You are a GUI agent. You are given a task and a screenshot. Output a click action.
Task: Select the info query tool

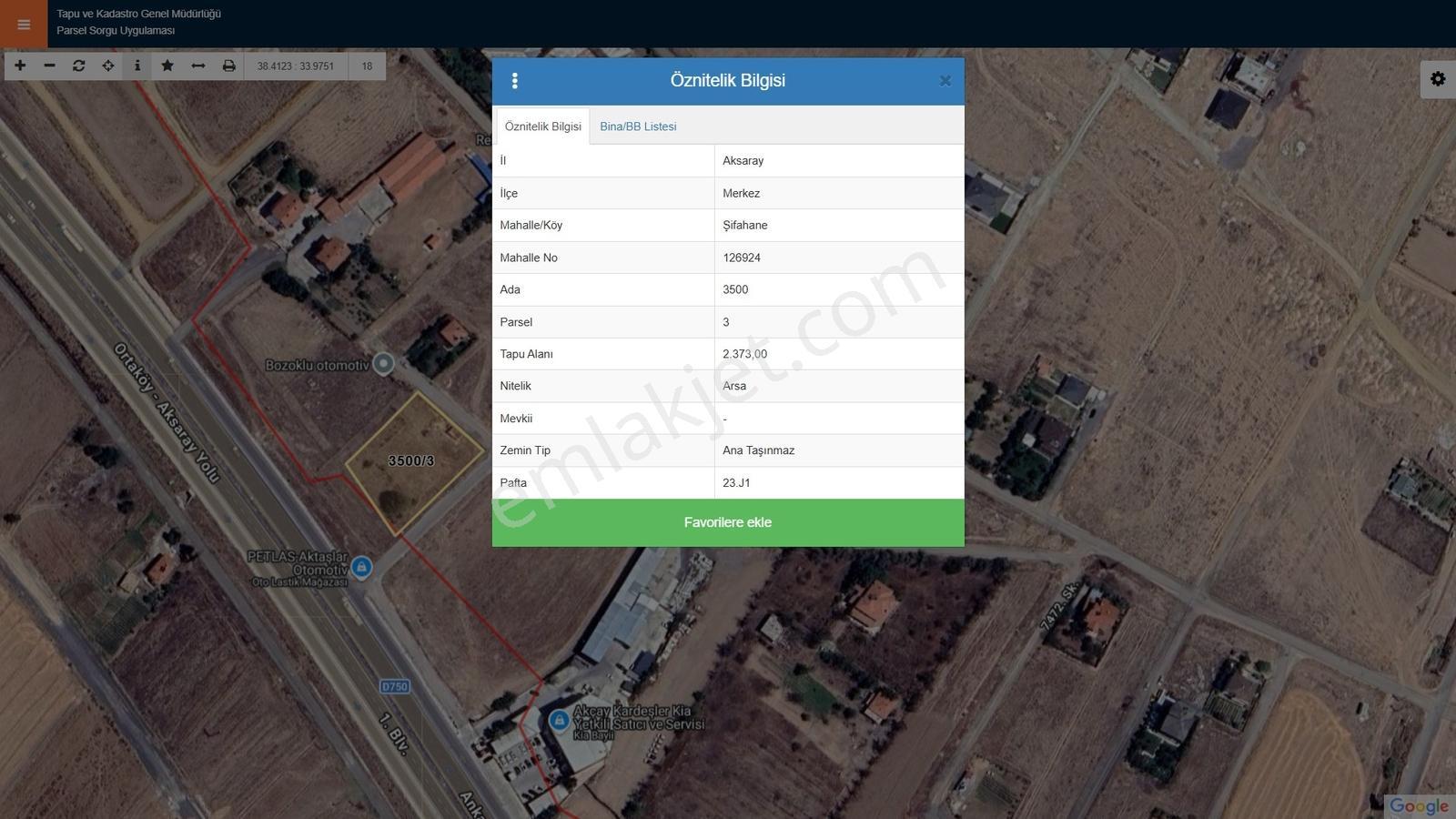[137, 66]
